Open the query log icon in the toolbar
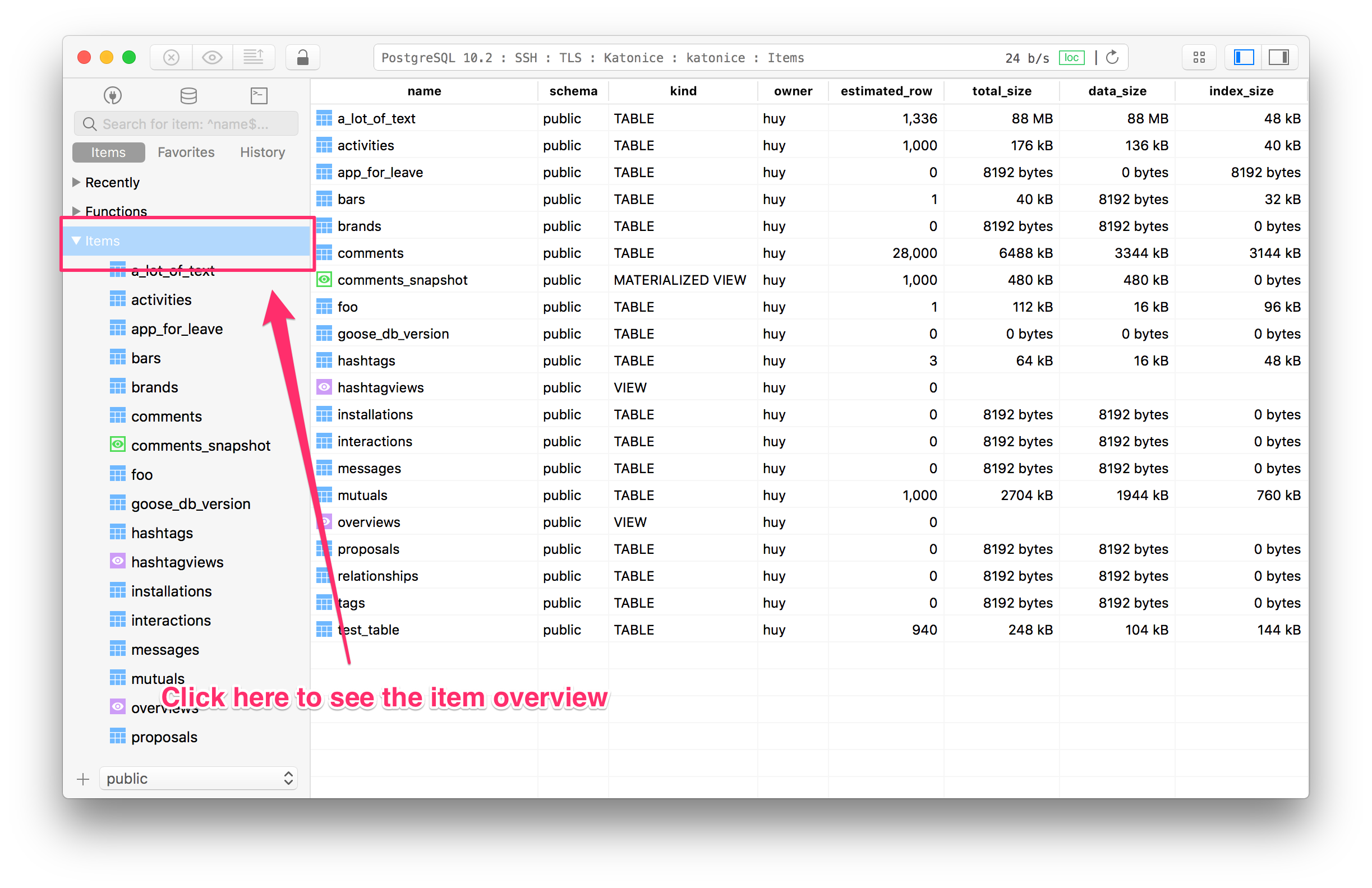The width and height of the screenshot is (1372, 888). tap(254, 57)
